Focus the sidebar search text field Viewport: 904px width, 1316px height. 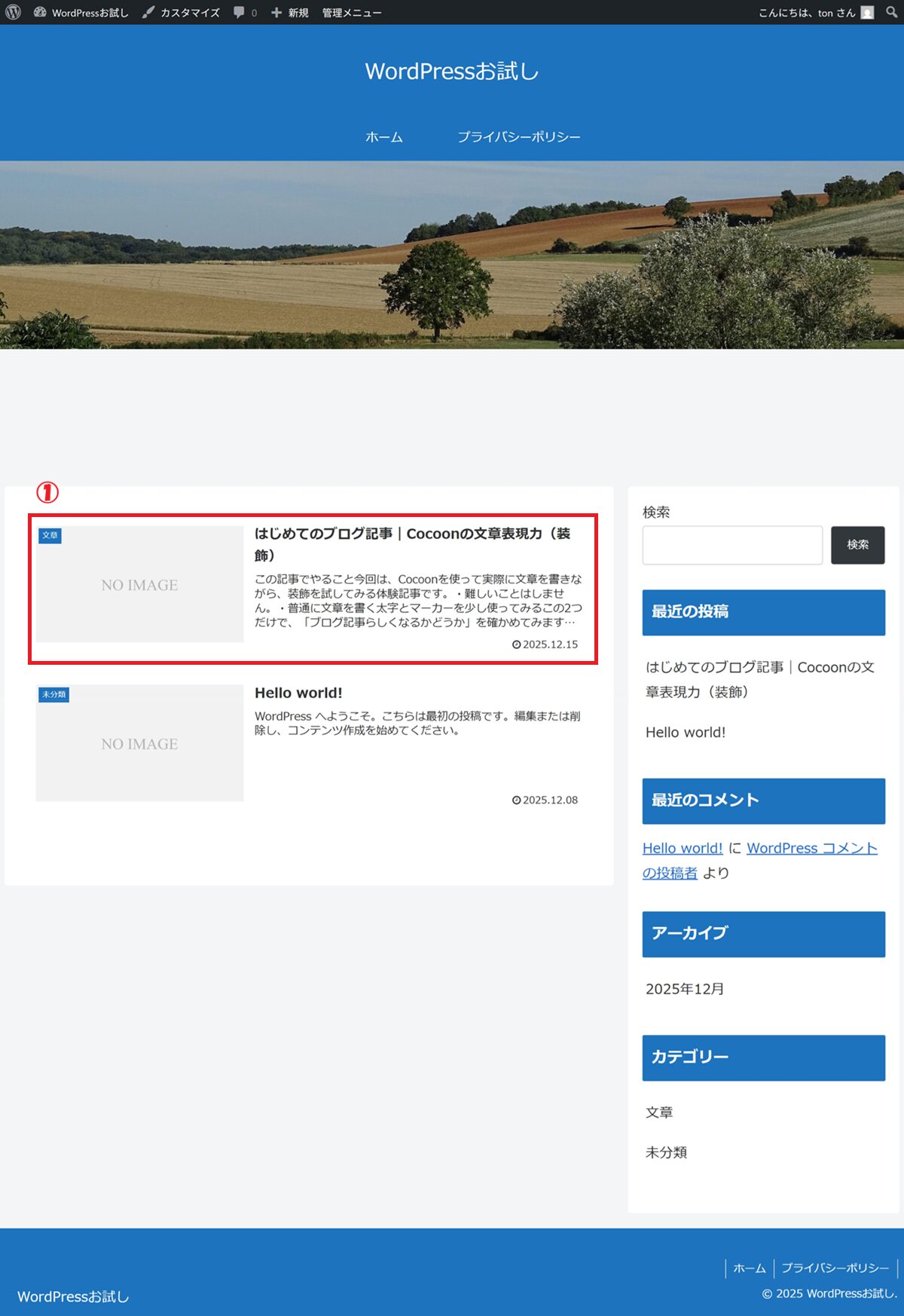pos(731,545)
